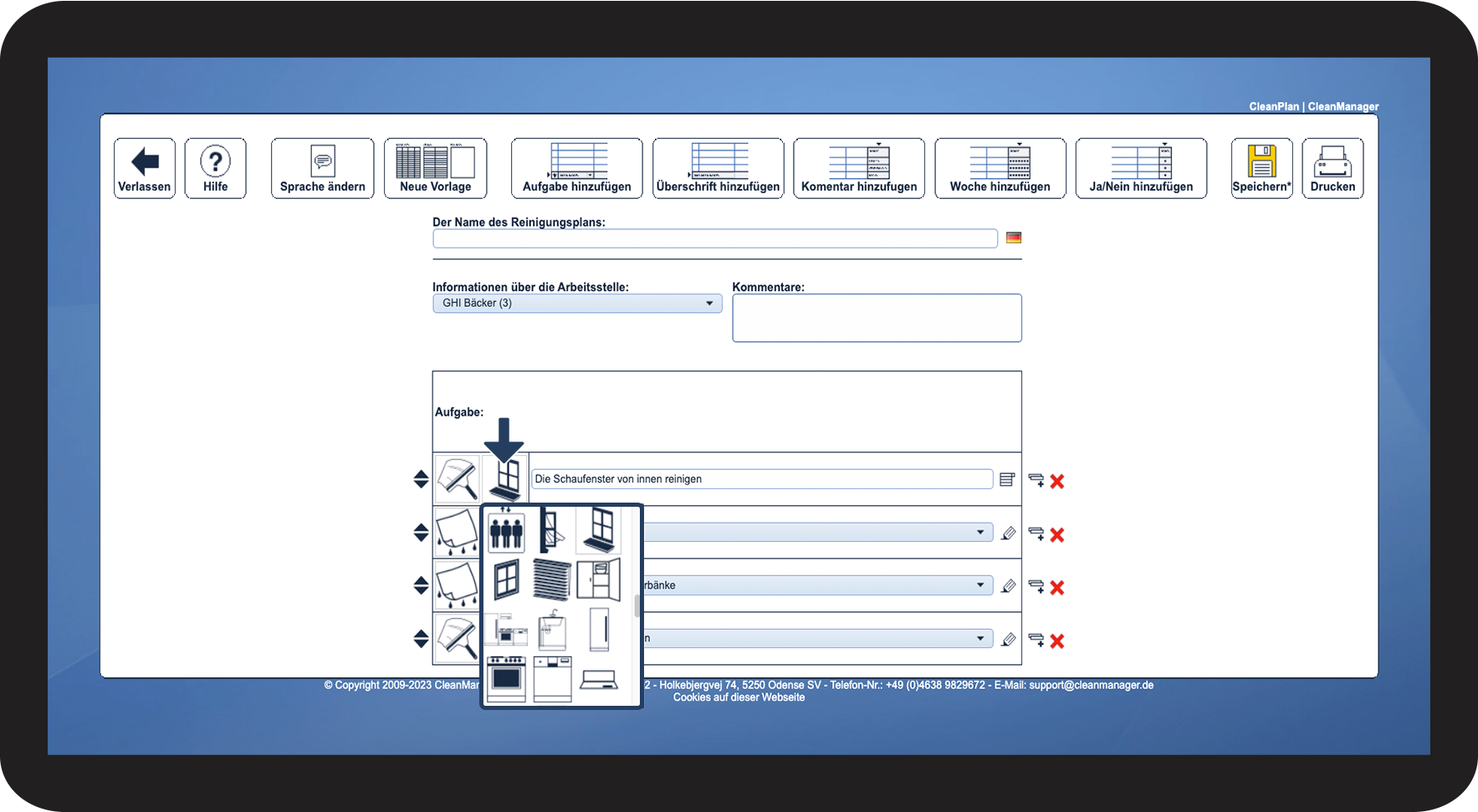The width and height of the screenshot is (1478, 812).
Task: Open the GHI Bäcker (3) workplace dropdown
Action: pyautogui.click(x=577, y=304)
